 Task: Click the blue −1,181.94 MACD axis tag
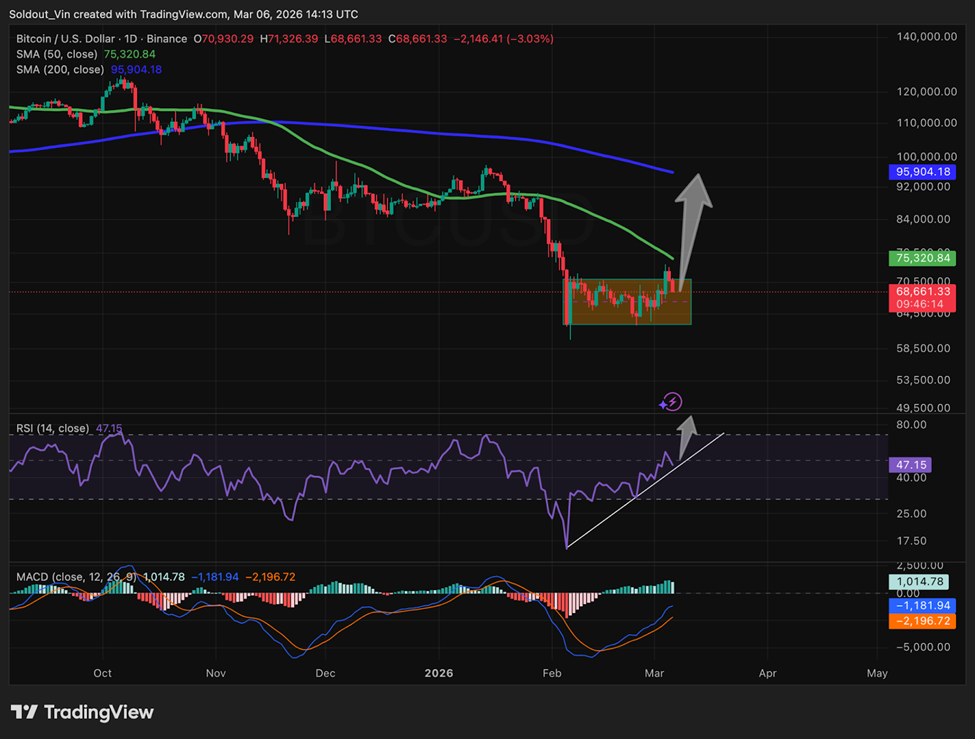pos(922,605)
